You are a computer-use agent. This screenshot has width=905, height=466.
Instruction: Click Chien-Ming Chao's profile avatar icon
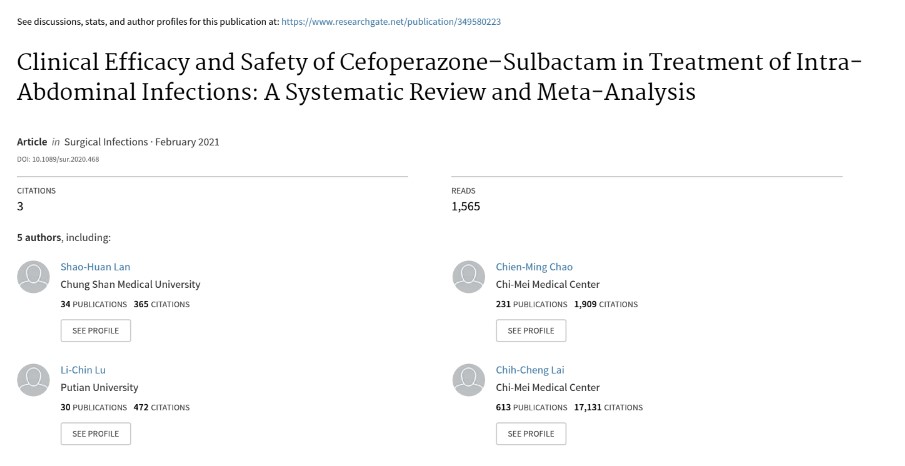coord(469,277)
